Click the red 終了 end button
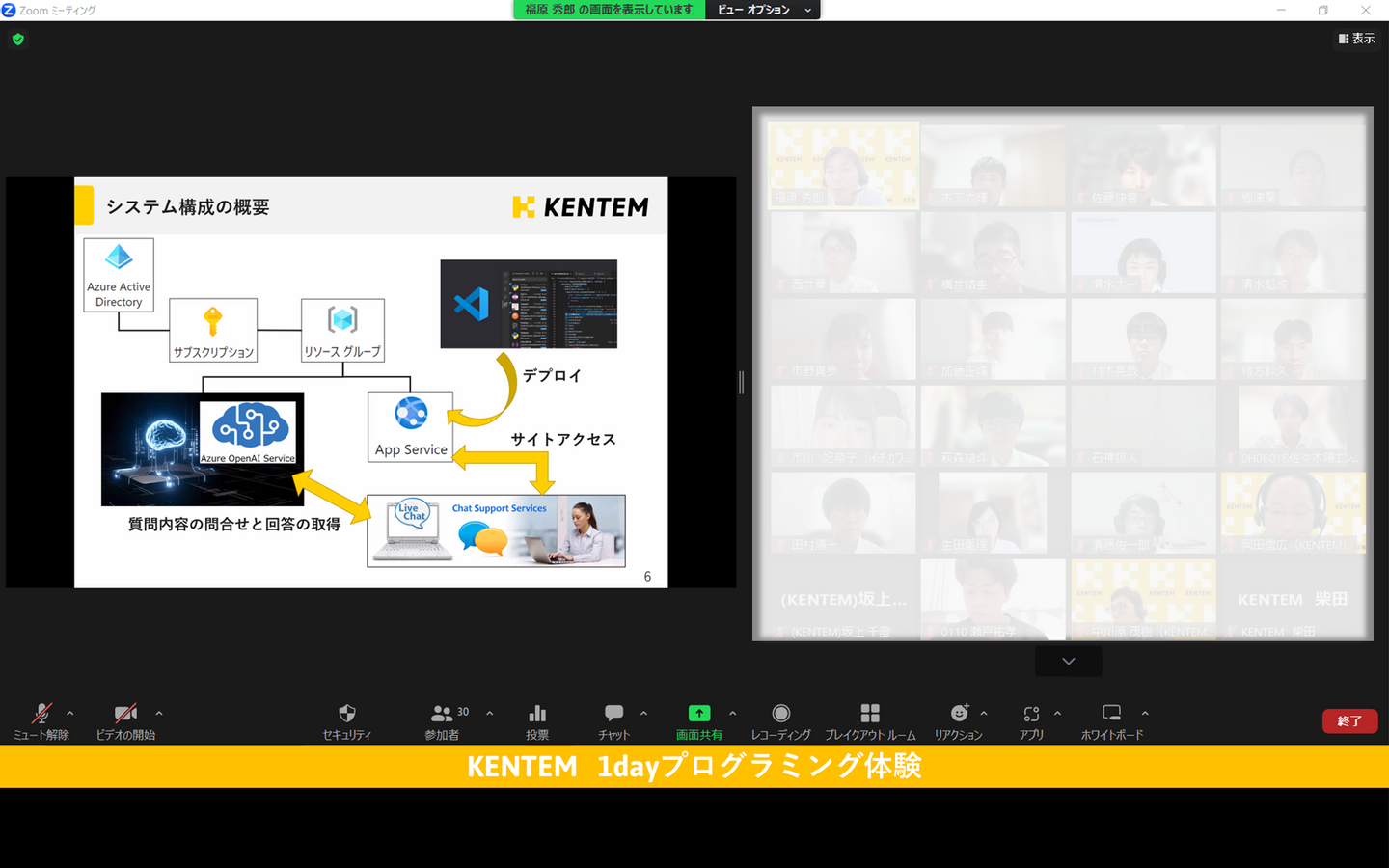The height and width of the screenshot is (868, 1389). pyautogui.click(x=1349, y=720)
